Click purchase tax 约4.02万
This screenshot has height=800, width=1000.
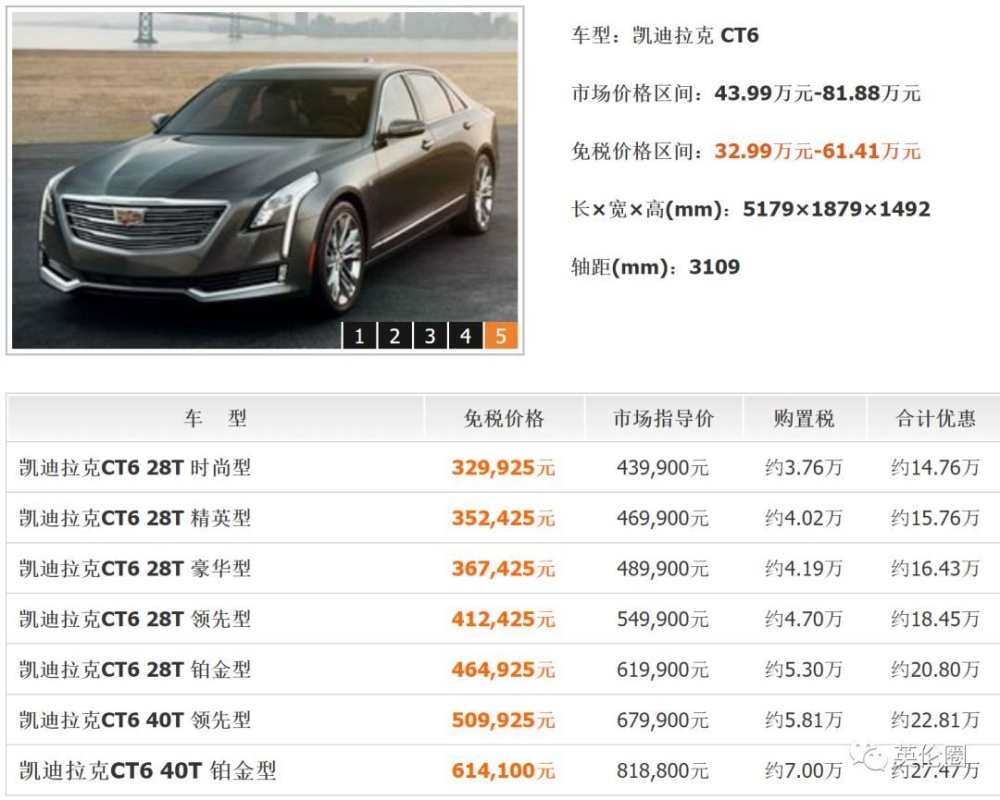tap(804, 518)
